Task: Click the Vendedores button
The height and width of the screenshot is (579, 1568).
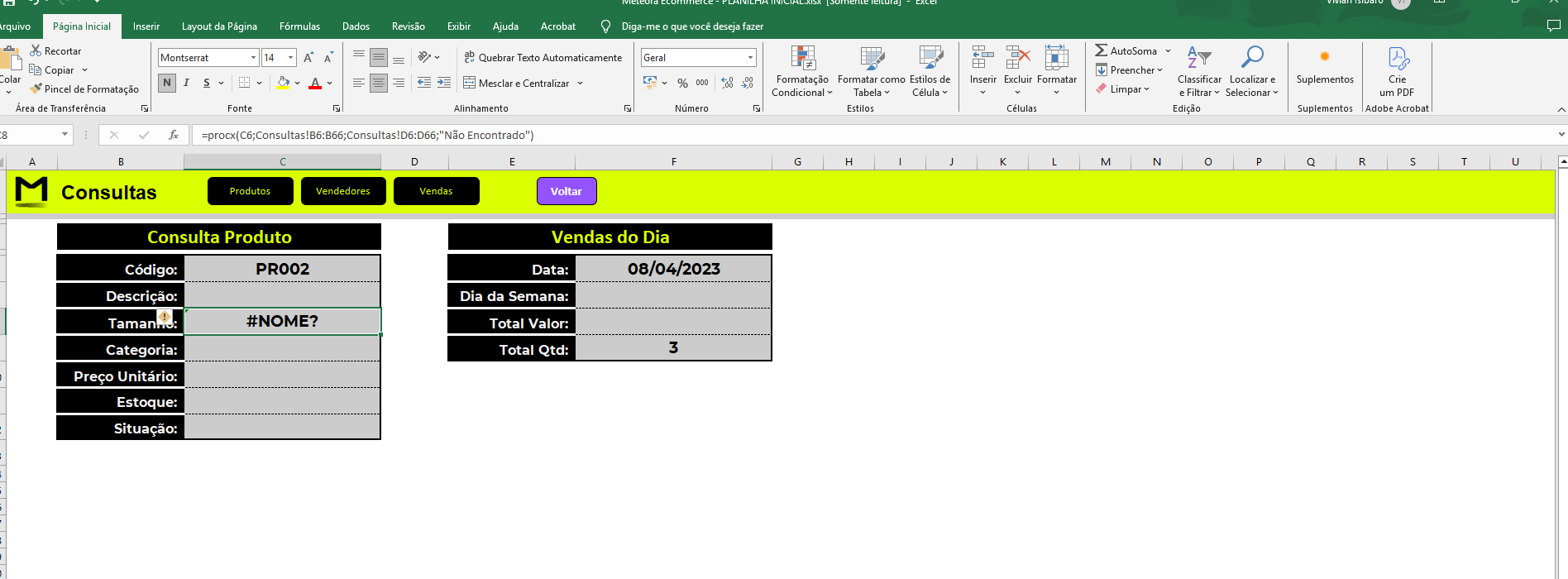Action: (x=343, y=191)
